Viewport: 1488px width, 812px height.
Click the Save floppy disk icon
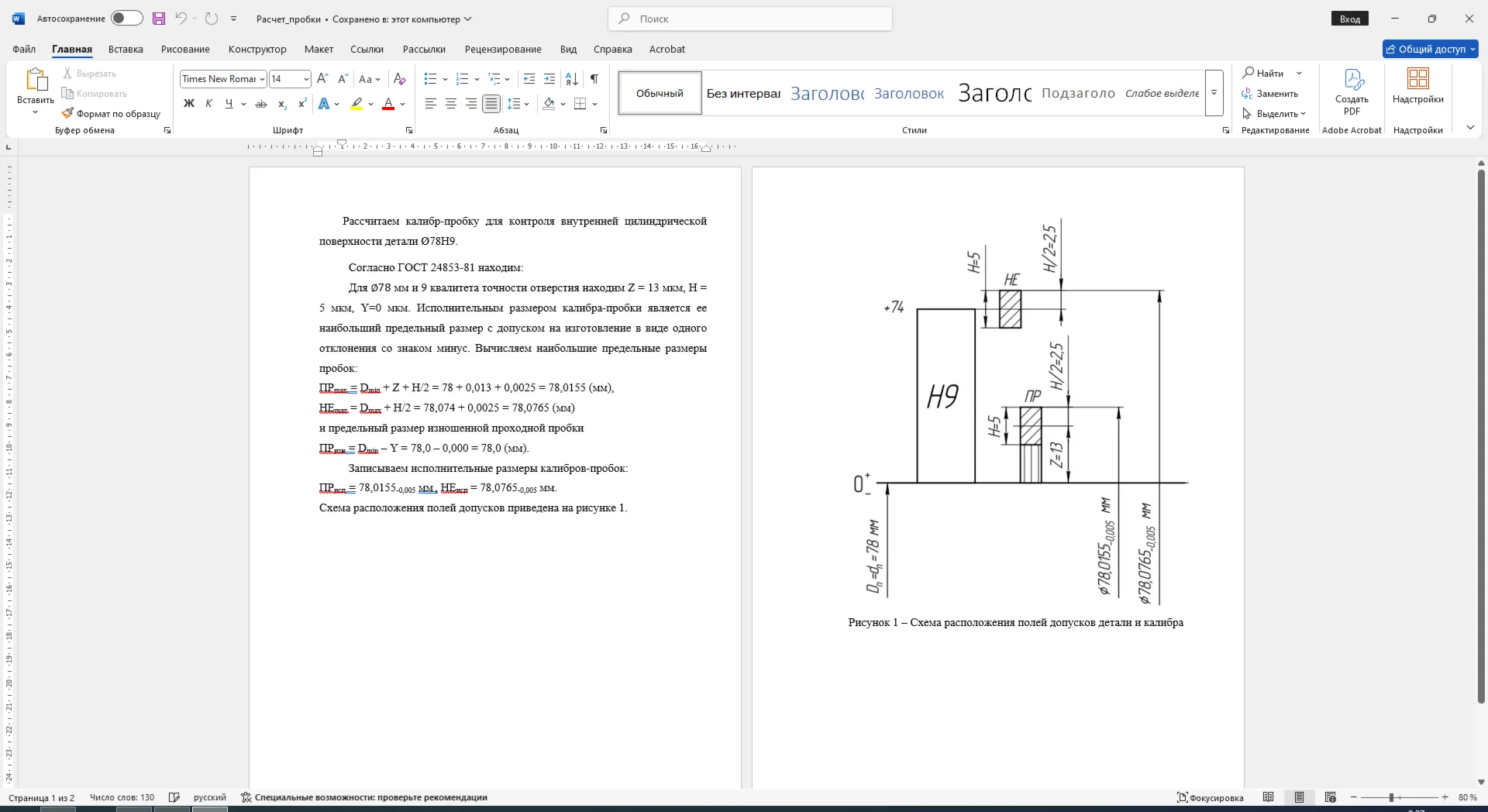(x=159, y=19)
